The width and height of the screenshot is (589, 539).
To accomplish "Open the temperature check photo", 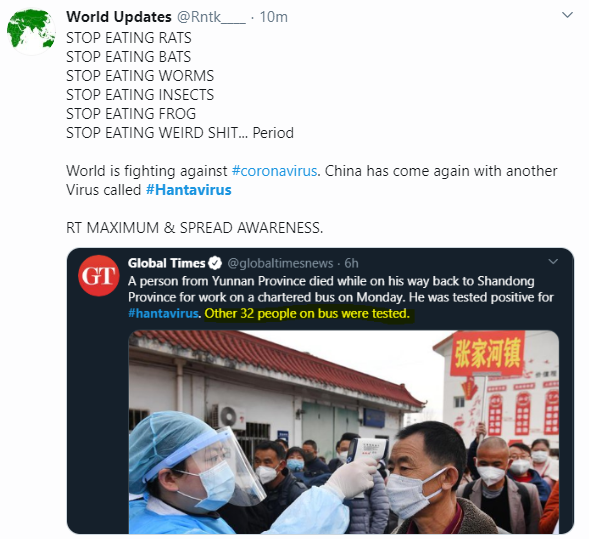I will pos(343,432).
